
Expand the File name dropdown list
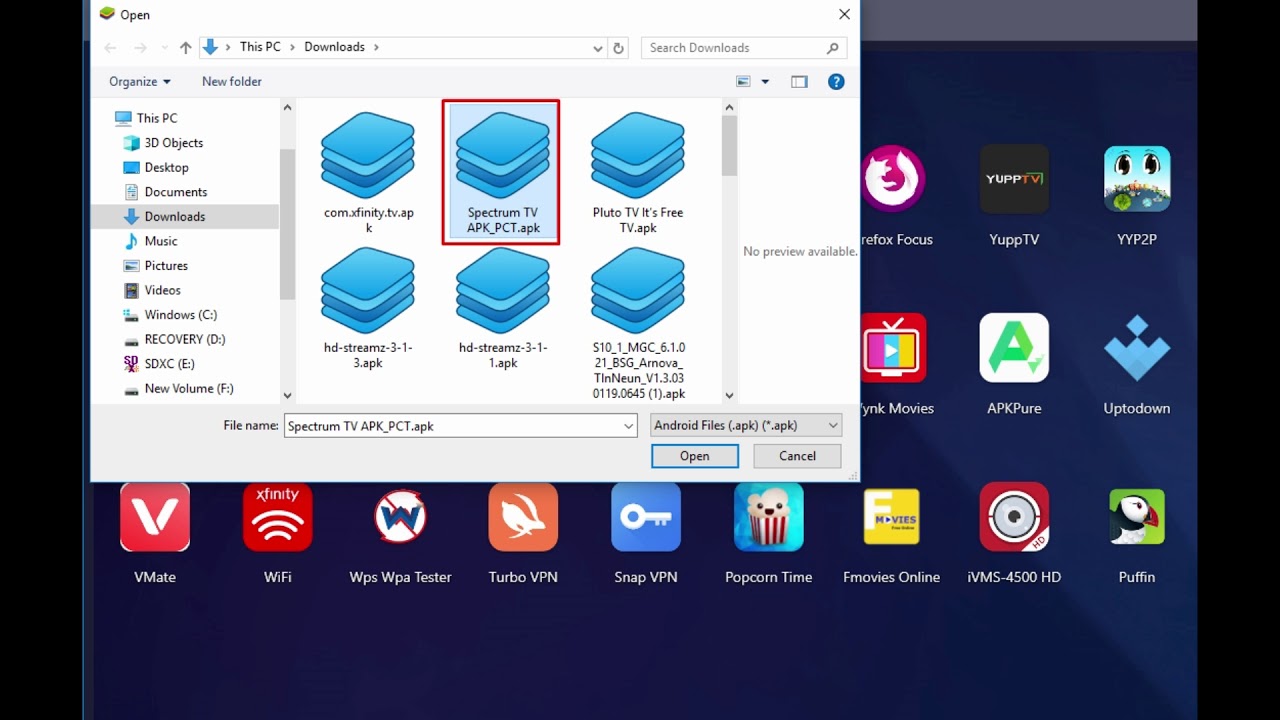[x=628, y=425]
